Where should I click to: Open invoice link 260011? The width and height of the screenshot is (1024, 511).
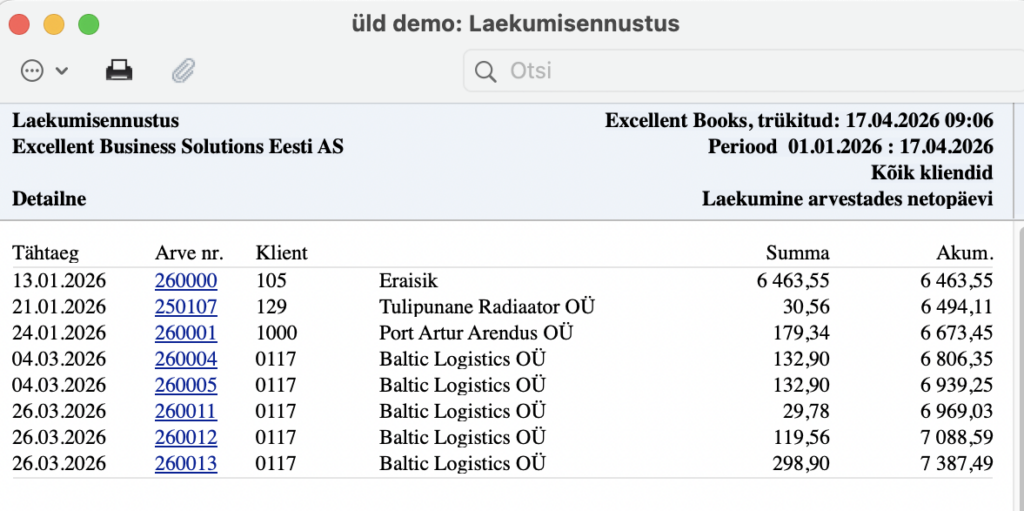(x=186, y=411)
